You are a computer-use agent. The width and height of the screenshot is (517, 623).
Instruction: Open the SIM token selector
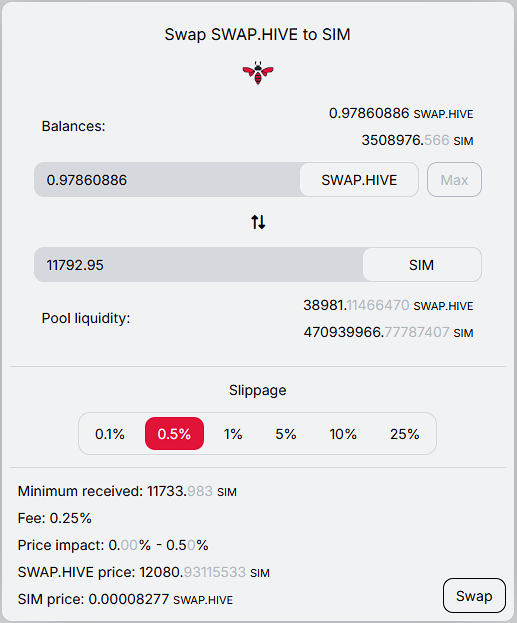pyautogui.click(x=422, y=265)
